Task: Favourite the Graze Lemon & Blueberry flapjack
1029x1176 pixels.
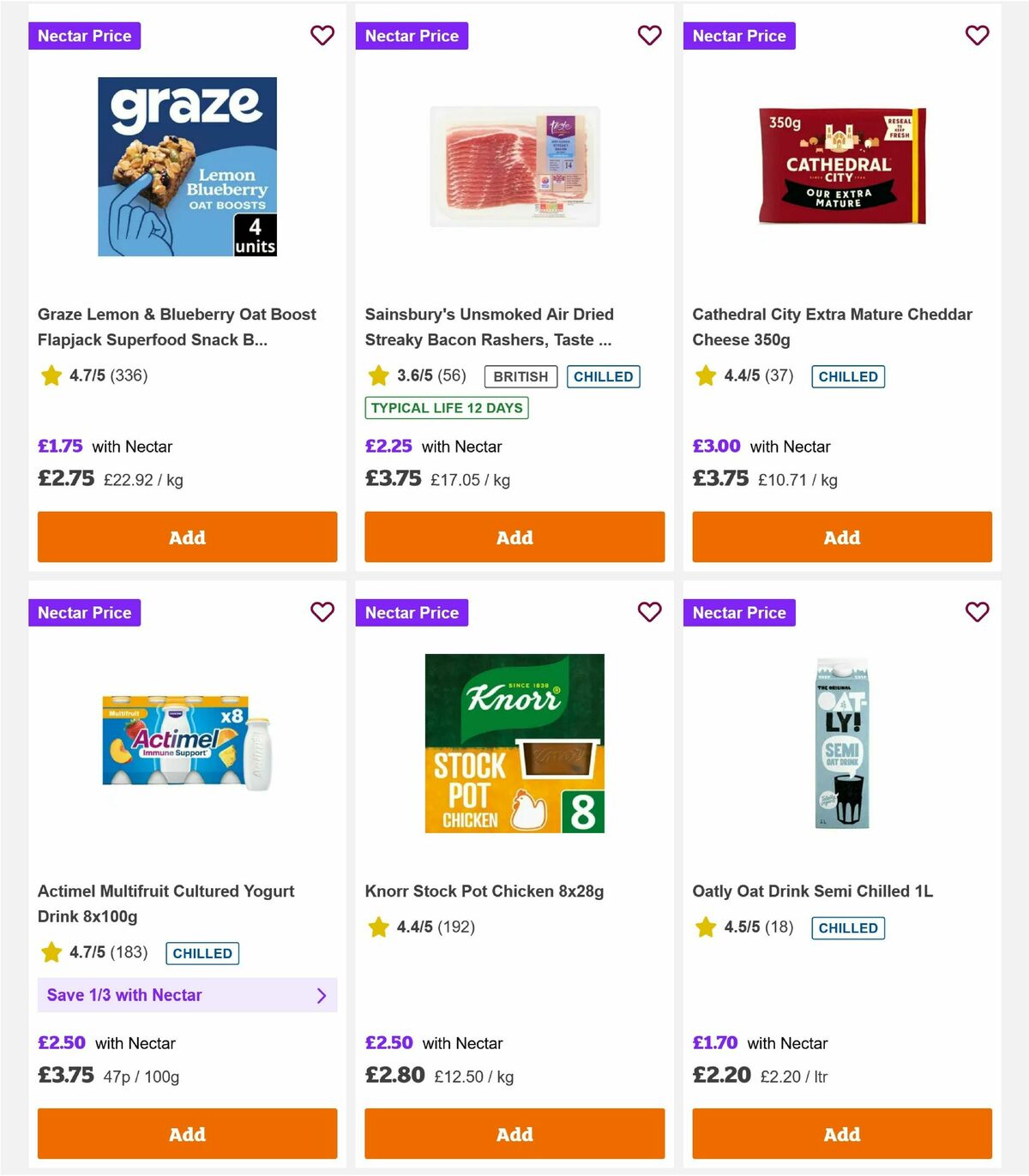Action: point(322,35)
